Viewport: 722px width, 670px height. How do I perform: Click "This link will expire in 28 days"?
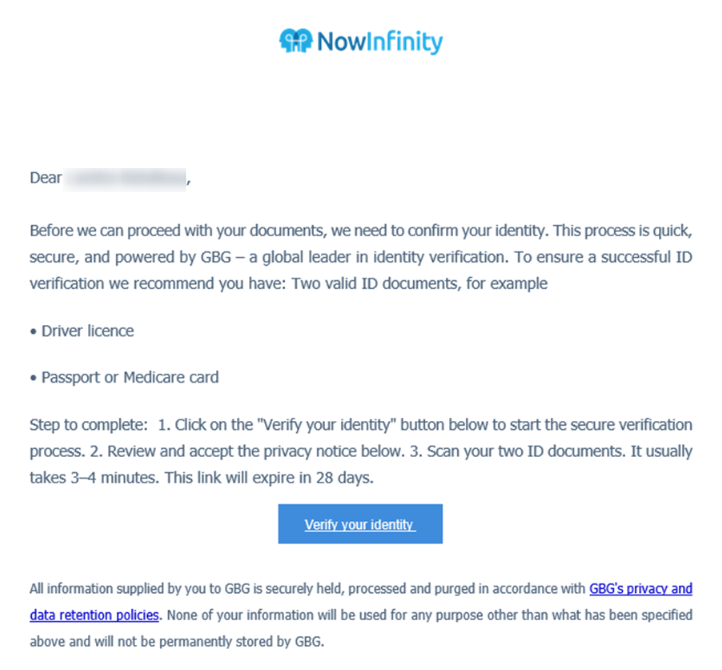pos(269,478)
